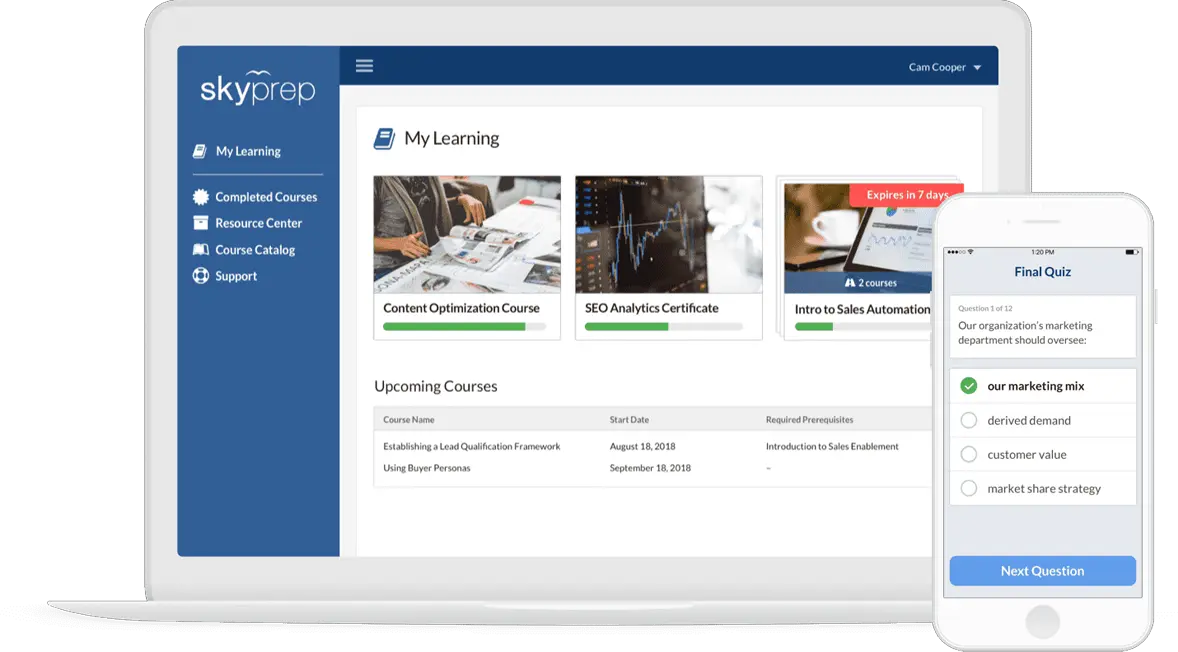1178x652 pixels.
Task: Click the Final Quiz title on phone
Action: [x=1042, y=272]
